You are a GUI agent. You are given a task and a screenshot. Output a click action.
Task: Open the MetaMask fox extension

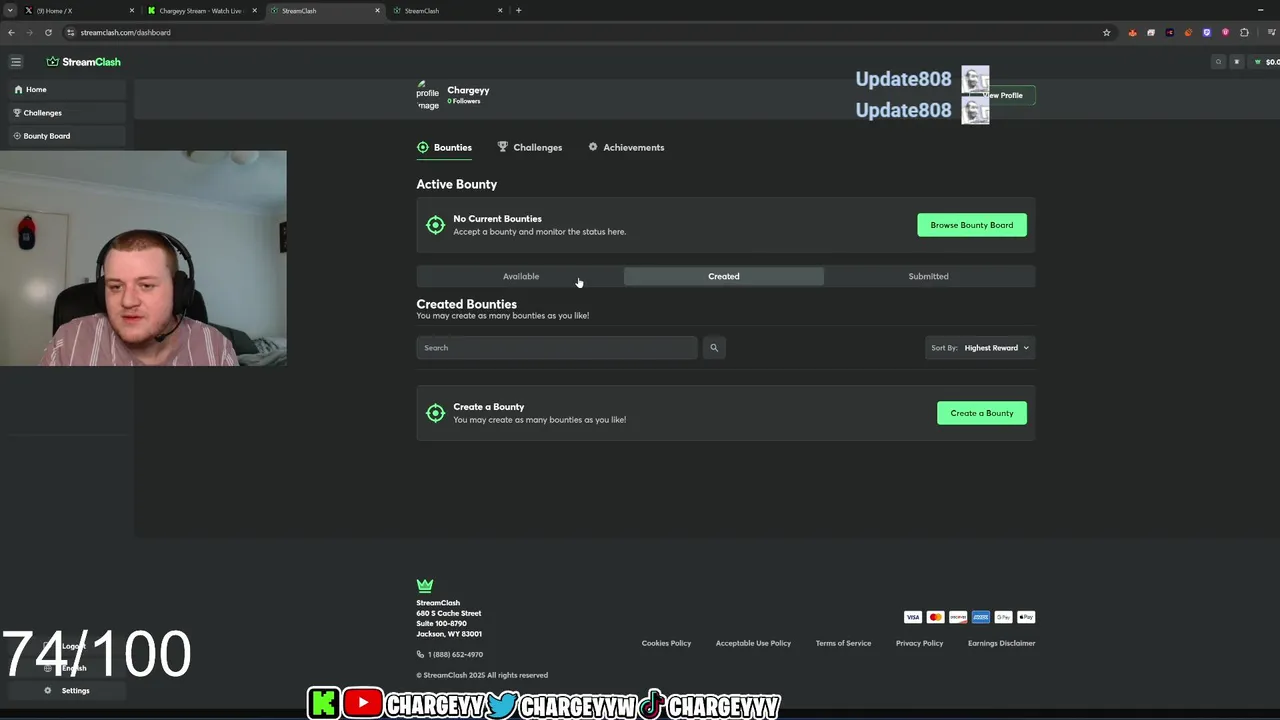pyautogui.click(x=1132, y=32)
